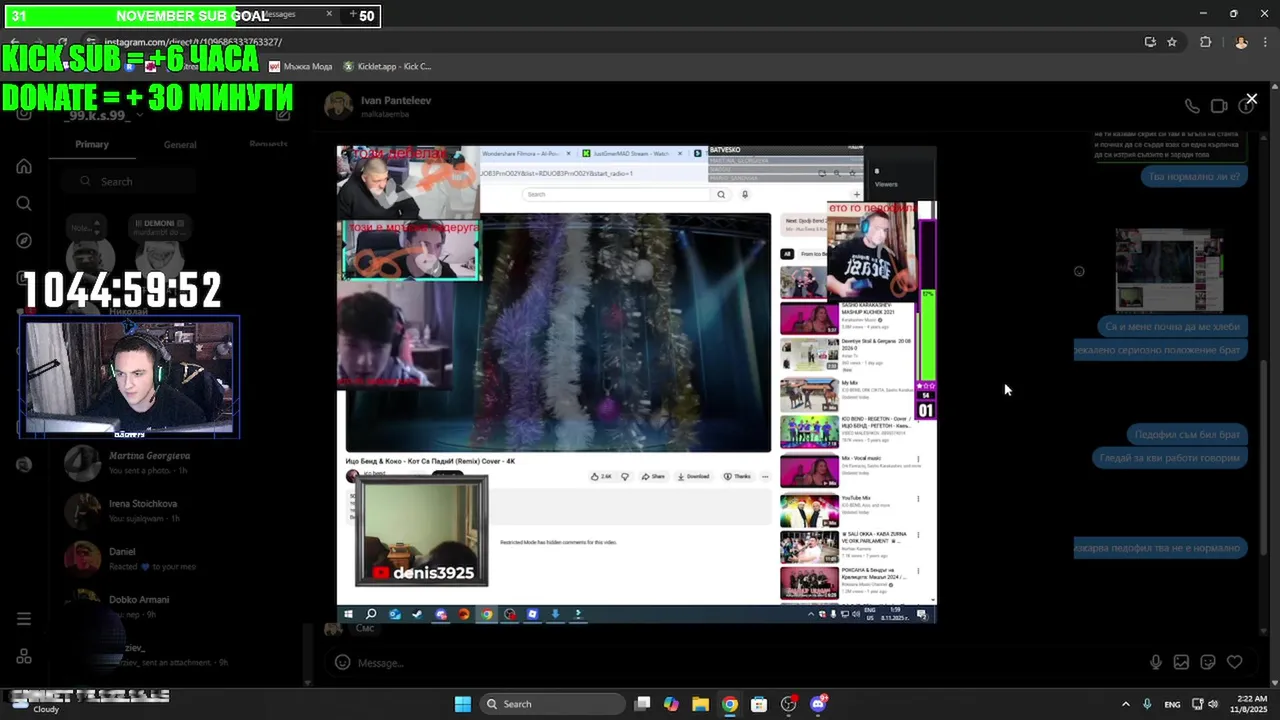
Task: Open the Daniel conversation
Action: (180, 558)
